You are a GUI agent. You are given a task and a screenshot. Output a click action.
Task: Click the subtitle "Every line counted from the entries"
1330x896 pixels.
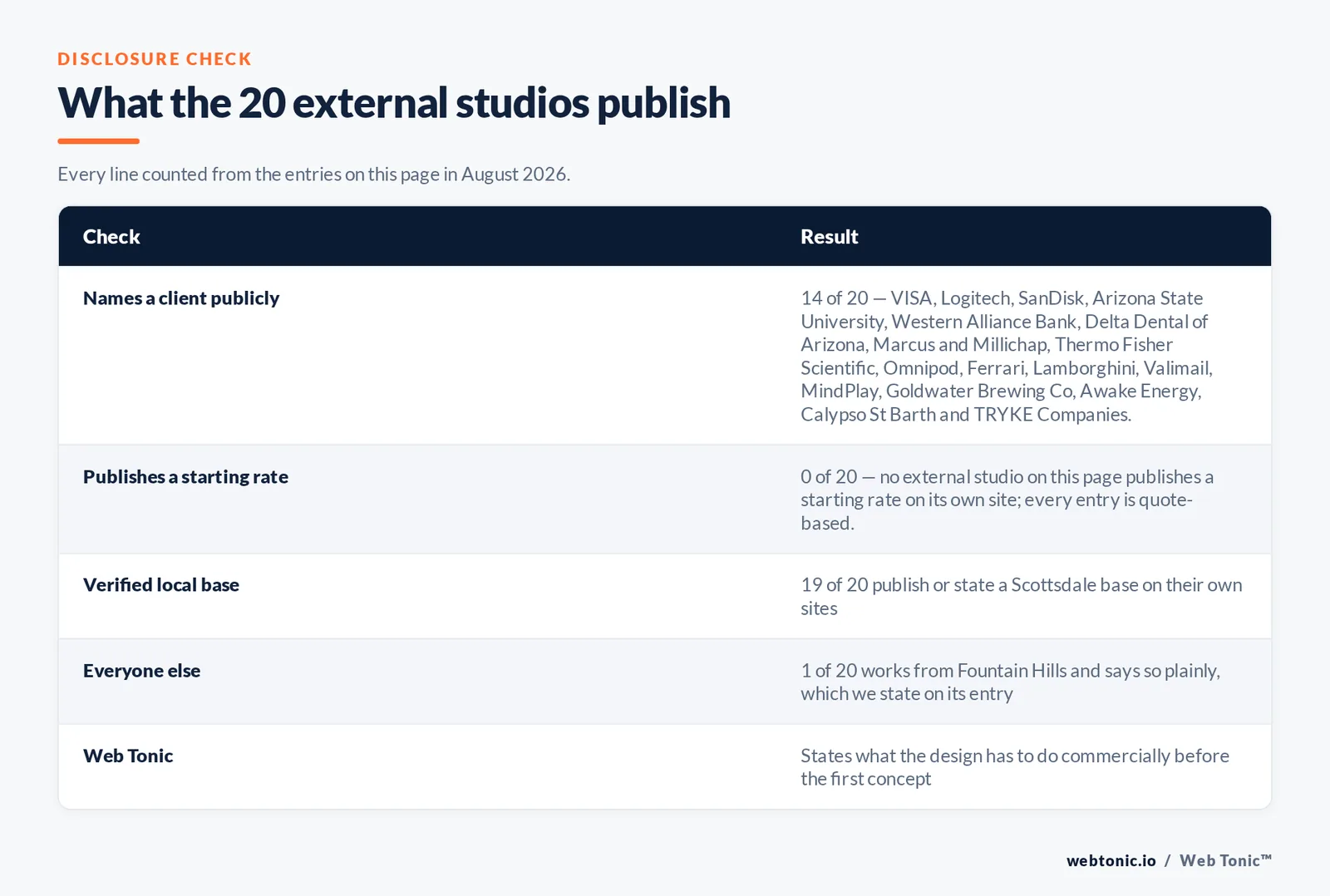click(313, 174)
